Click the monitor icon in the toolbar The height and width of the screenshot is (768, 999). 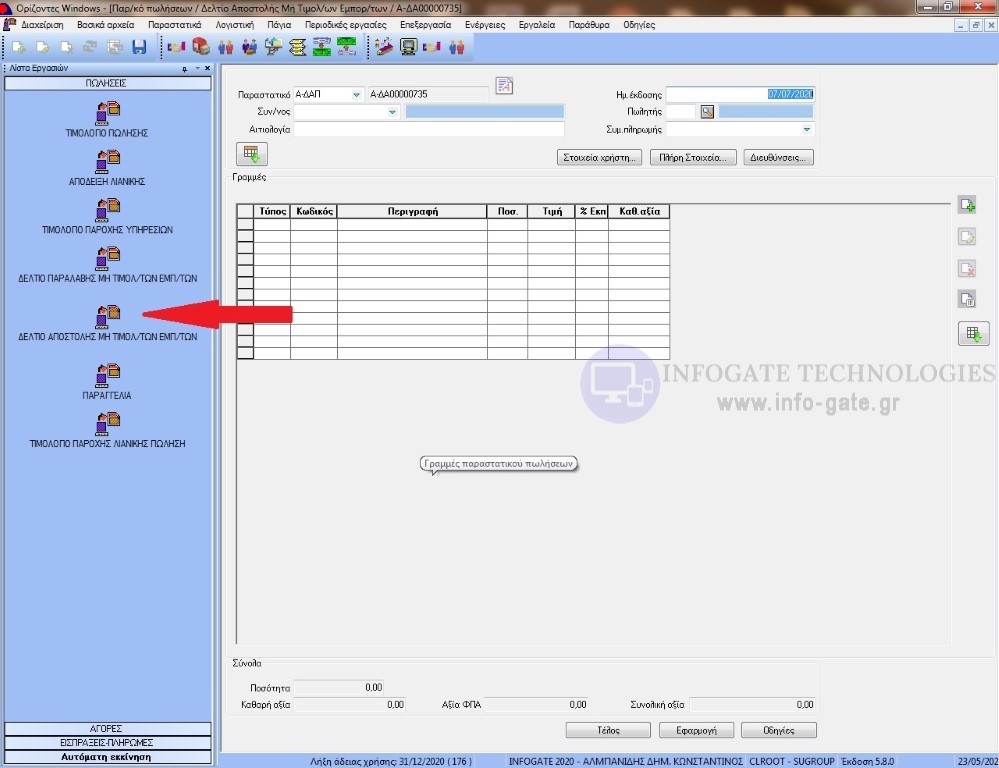point(408,47)
